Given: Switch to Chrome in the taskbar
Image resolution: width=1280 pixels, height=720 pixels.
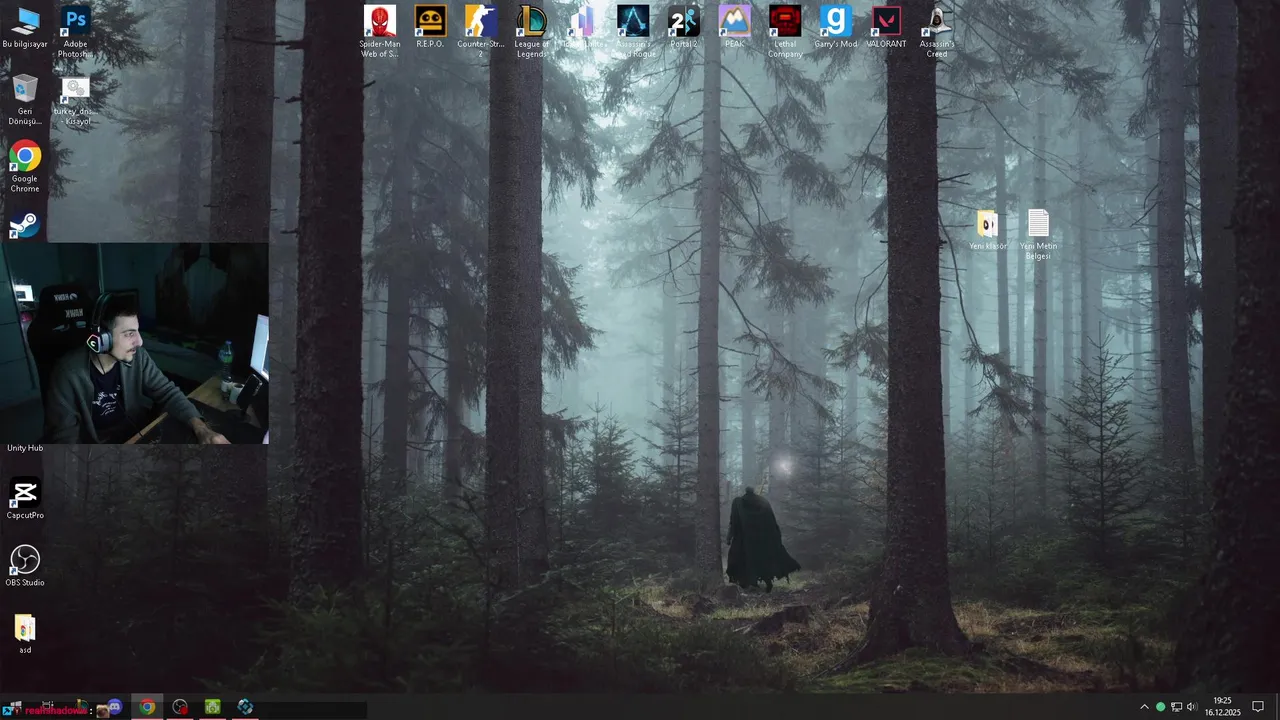Looking at the screenshot, I should click(147, 707).
